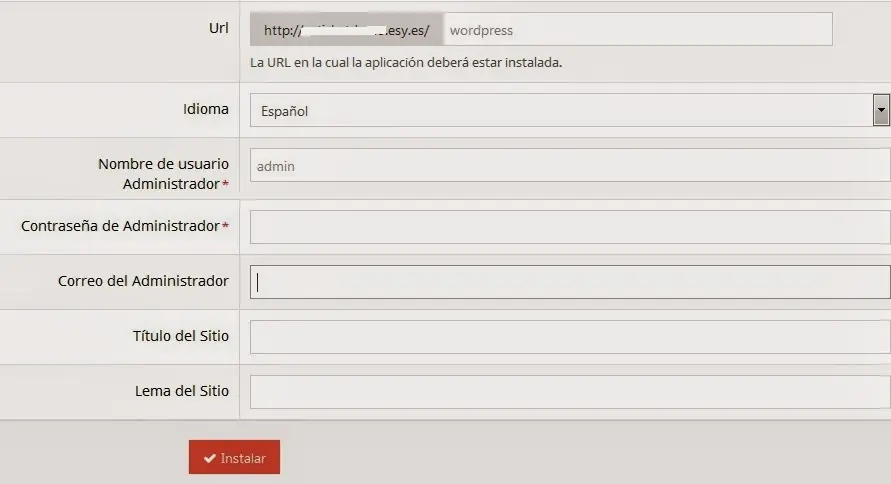Click the Url label
Viewport: 891px width, 484px height.
click(218, 28)
